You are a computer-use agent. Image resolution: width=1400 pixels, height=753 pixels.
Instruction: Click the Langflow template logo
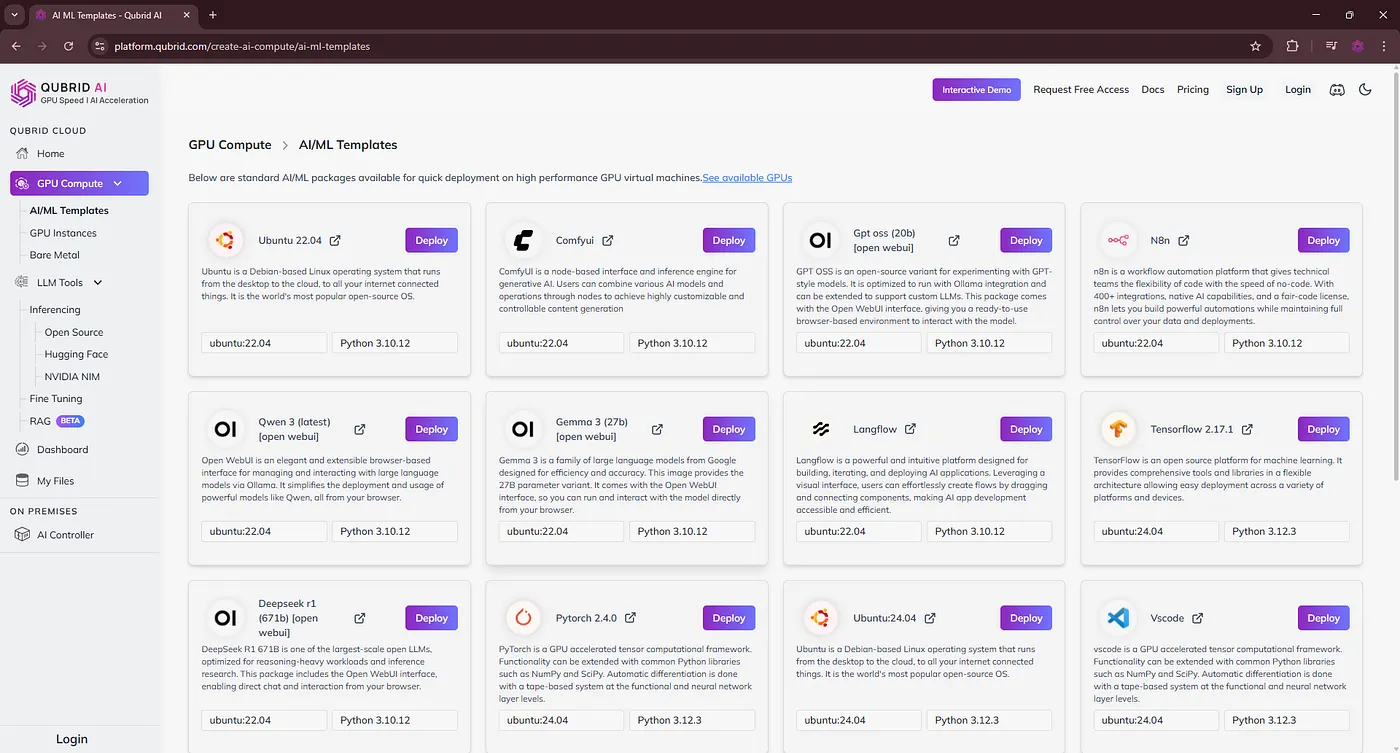(820, 429)
